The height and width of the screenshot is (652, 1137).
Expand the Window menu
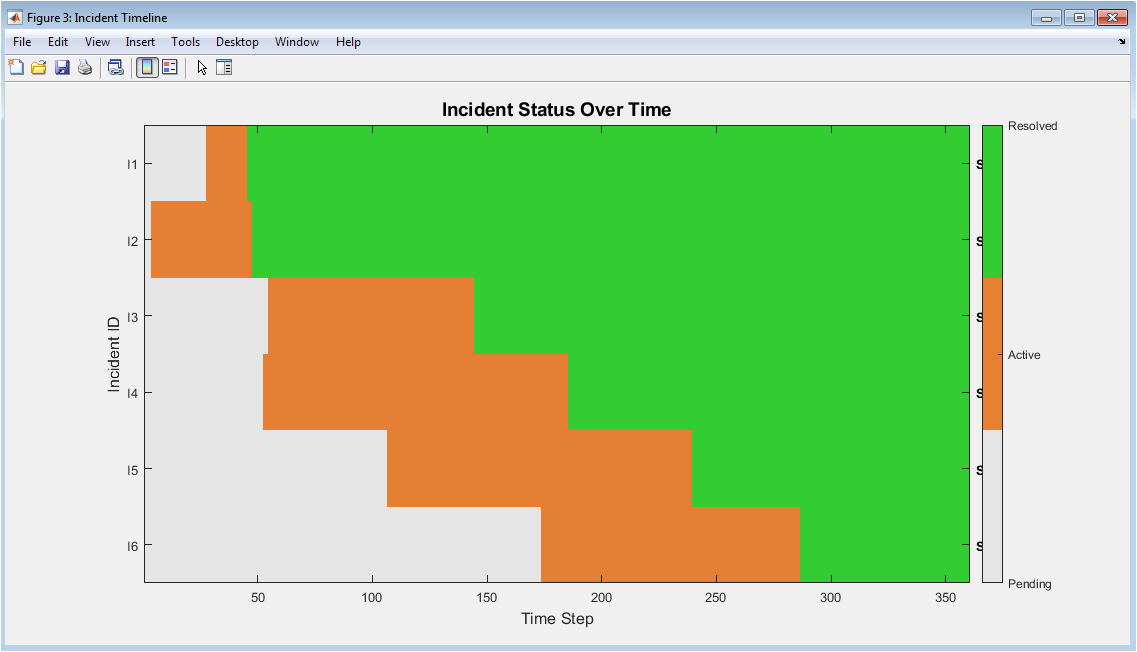[297, 42]
